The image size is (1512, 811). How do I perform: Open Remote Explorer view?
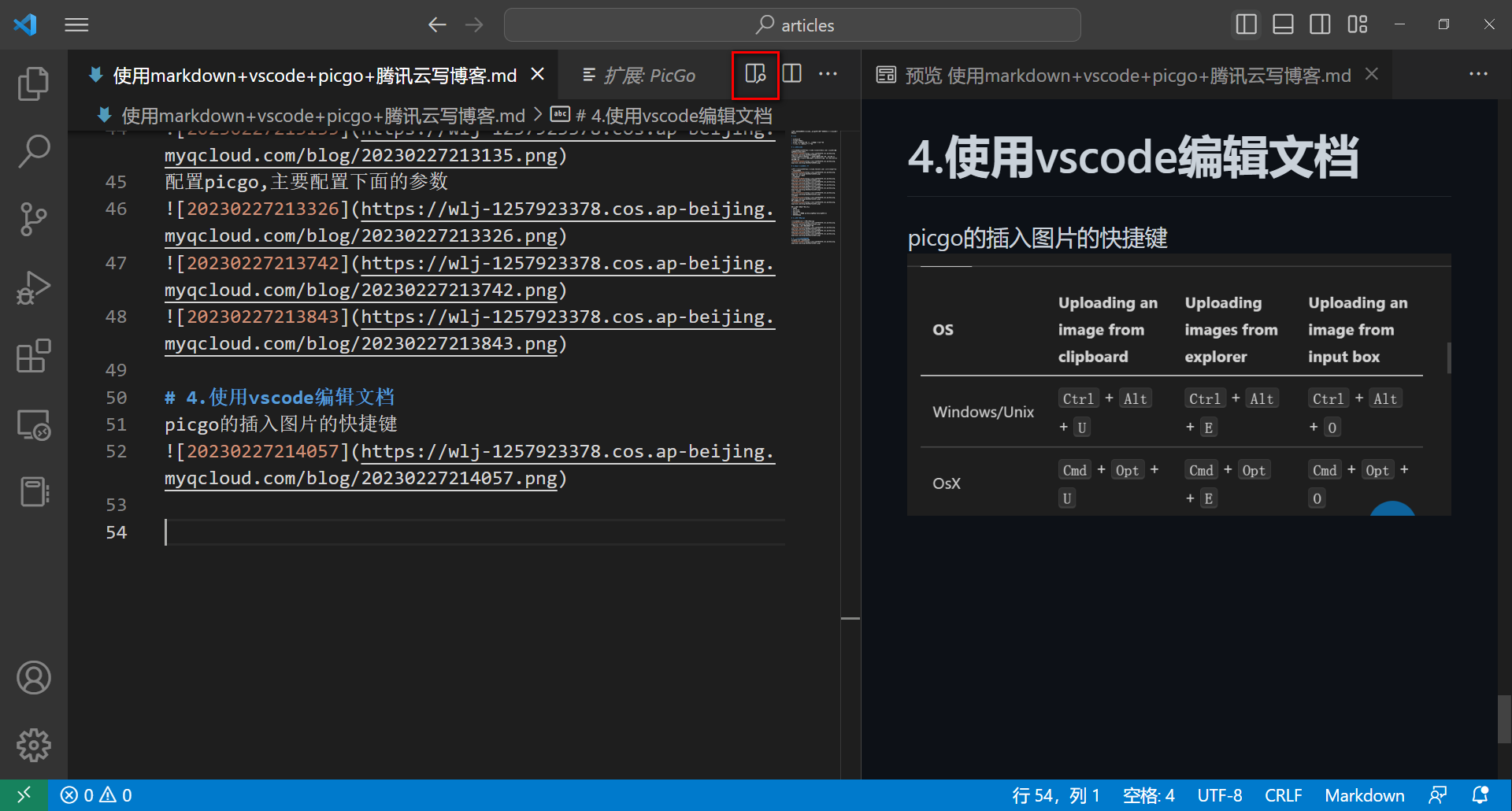click(x=33, y=424)
